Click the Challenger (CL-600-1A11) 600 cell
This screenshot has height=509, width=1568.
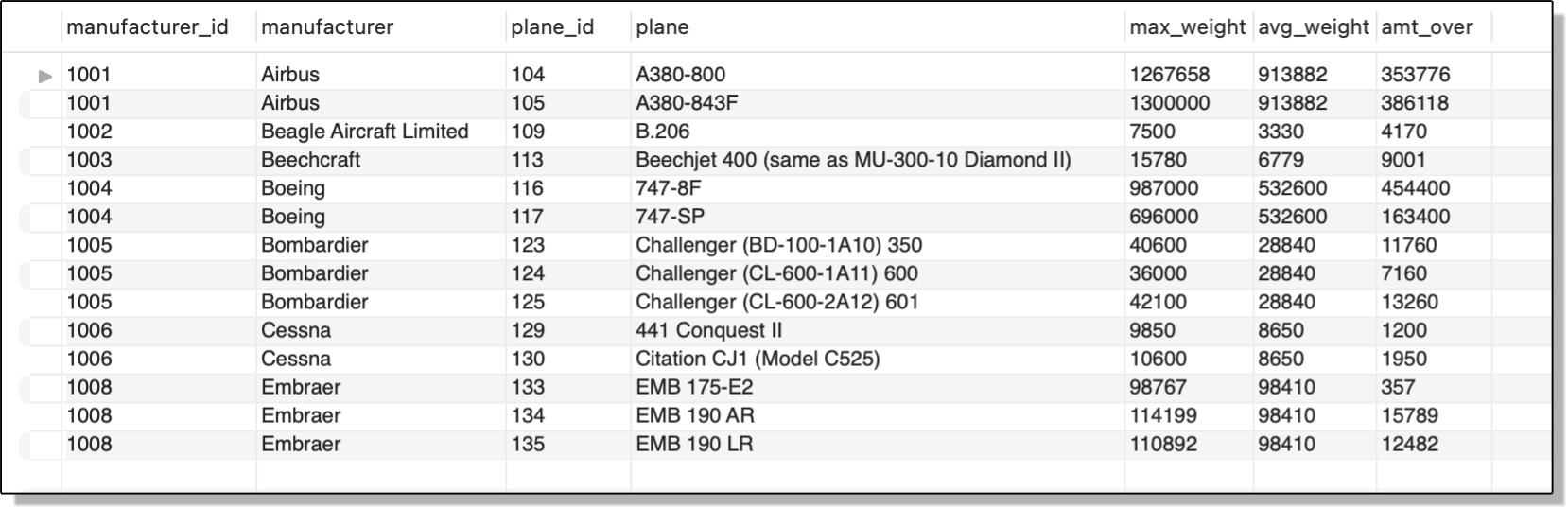coord(878,273)
